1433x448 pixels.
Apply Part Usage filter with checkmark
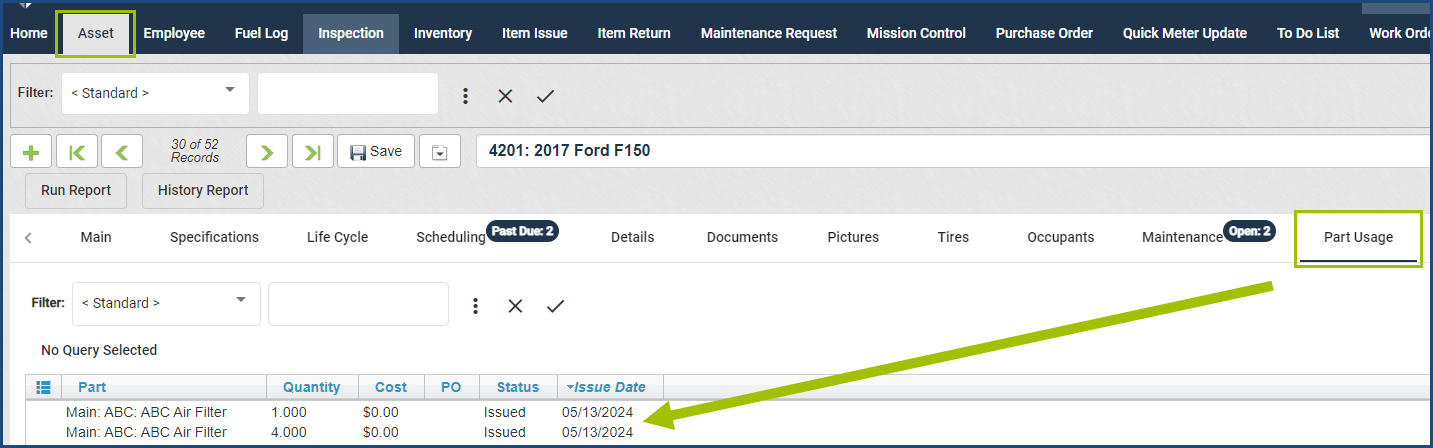[555, 306]
